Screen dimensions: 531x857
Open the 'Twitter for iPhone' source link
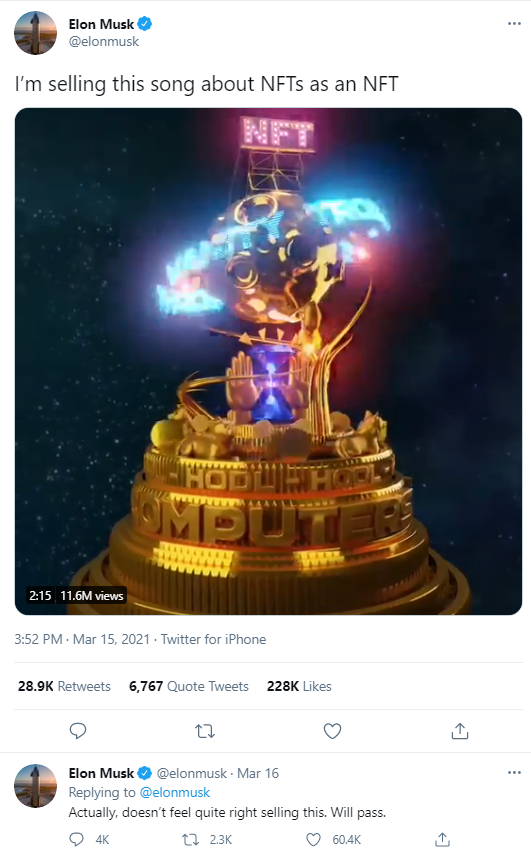click(x=213, y=639)
